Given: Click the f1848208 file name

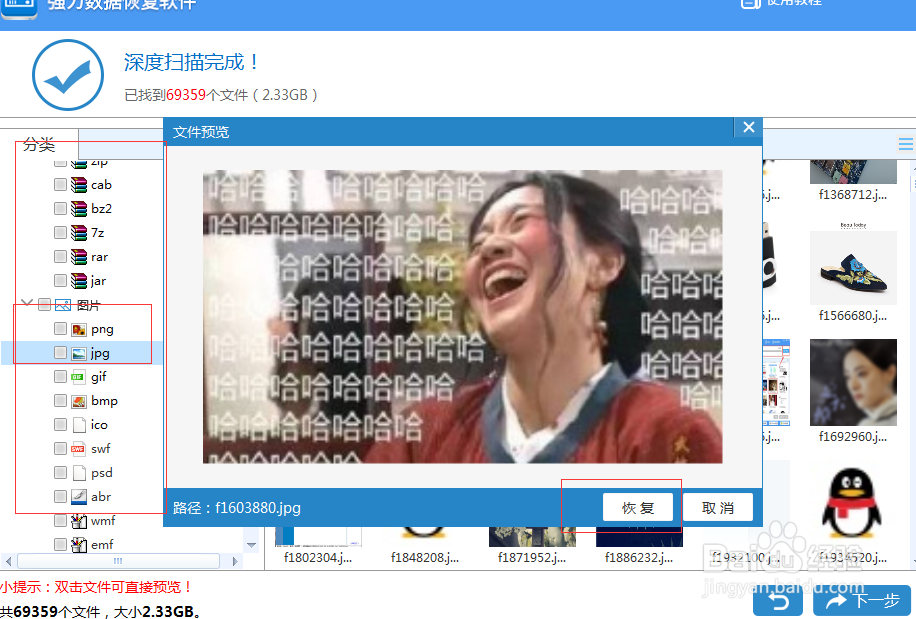Looking at the screenshot, I should [425, 558].
